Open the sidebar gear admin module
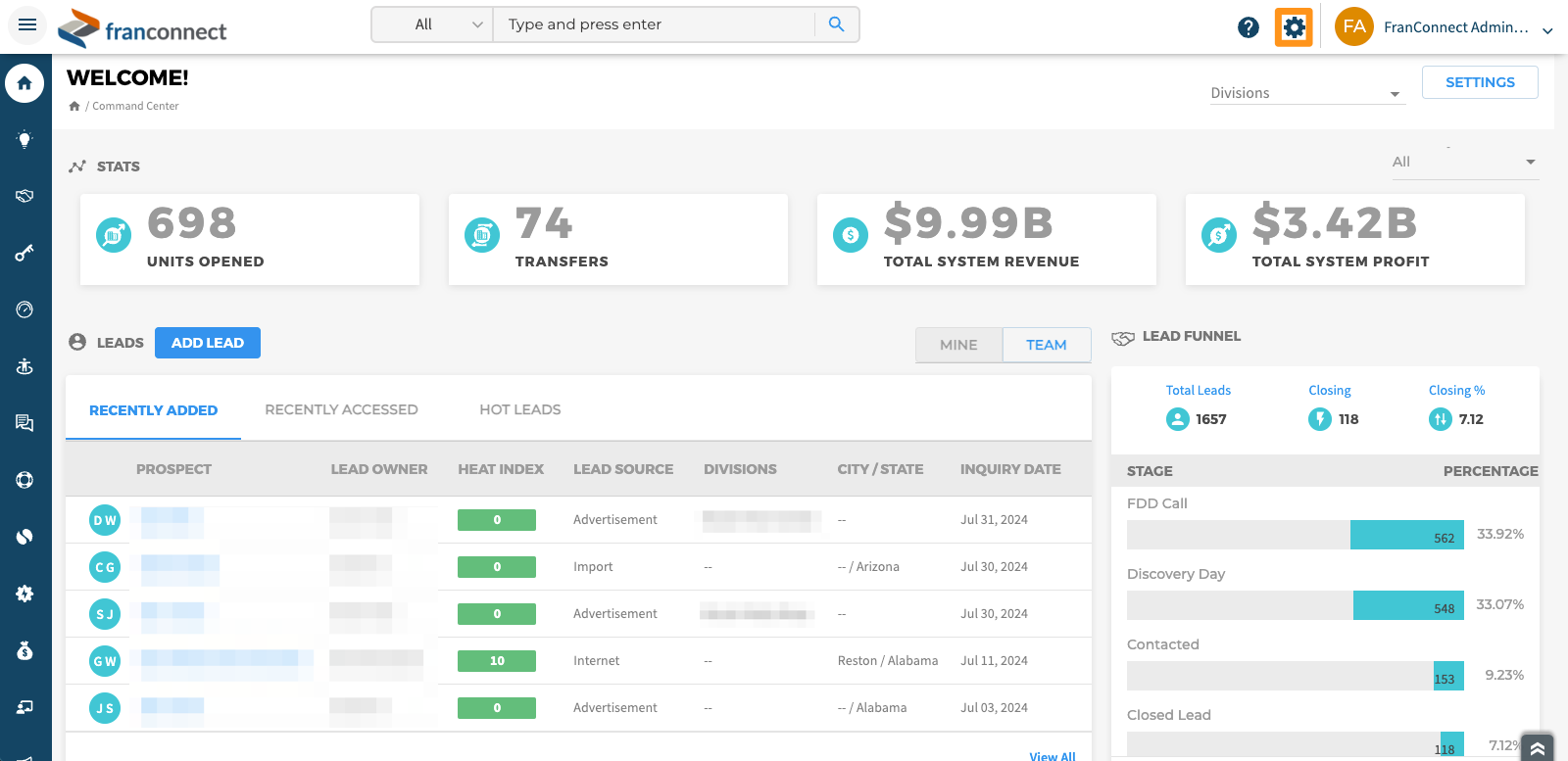Viewport: 1568px width, 761px height. [x=24, y=594]
